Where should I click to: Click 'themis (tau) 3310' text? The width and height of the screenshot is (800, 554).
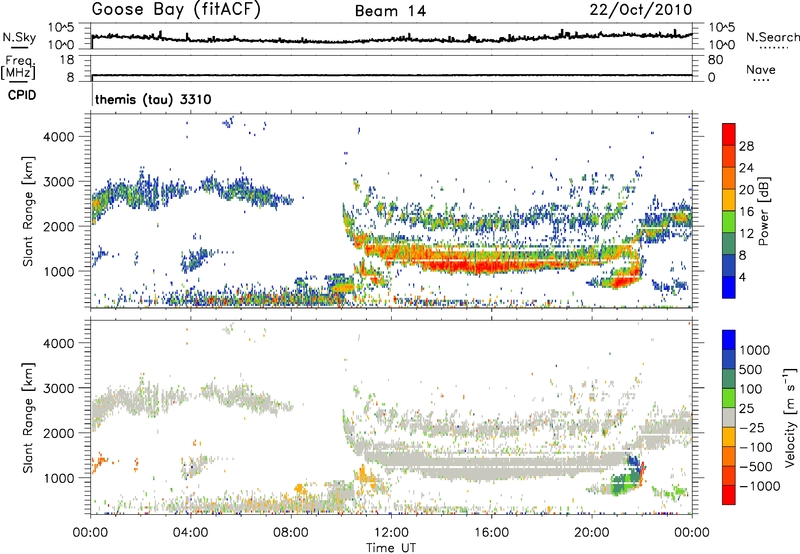[153, 99]
